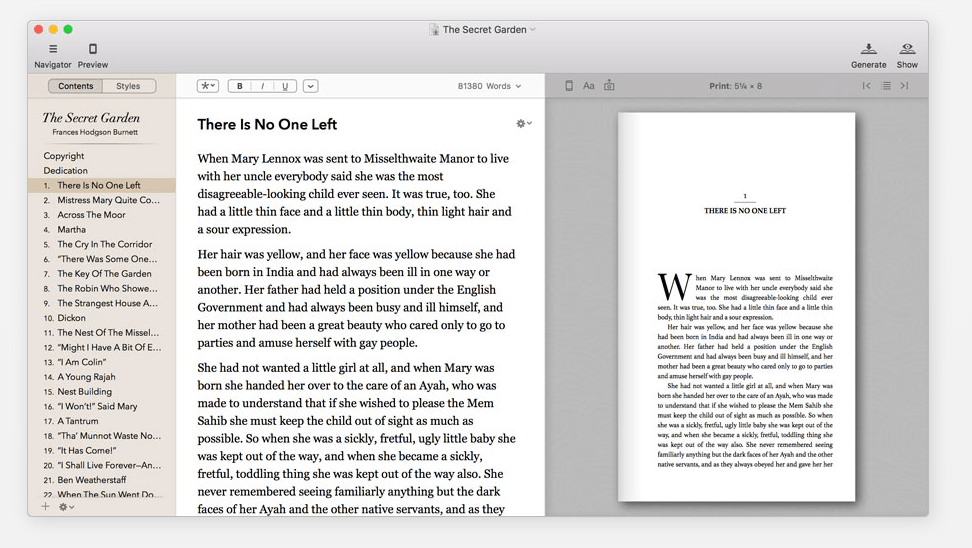
Task: Select chapter 16 "I Won't!" Said Mary
Action: 102,407
